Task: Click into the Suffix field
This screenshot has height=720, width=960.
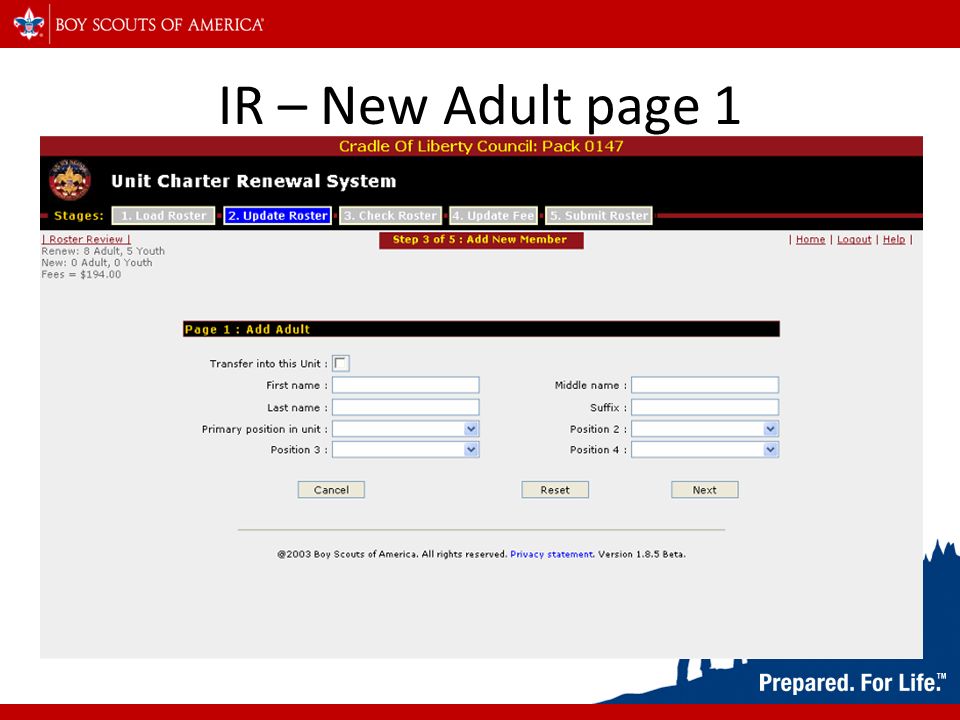Action: pyautogui.click(x=705, y=407)
